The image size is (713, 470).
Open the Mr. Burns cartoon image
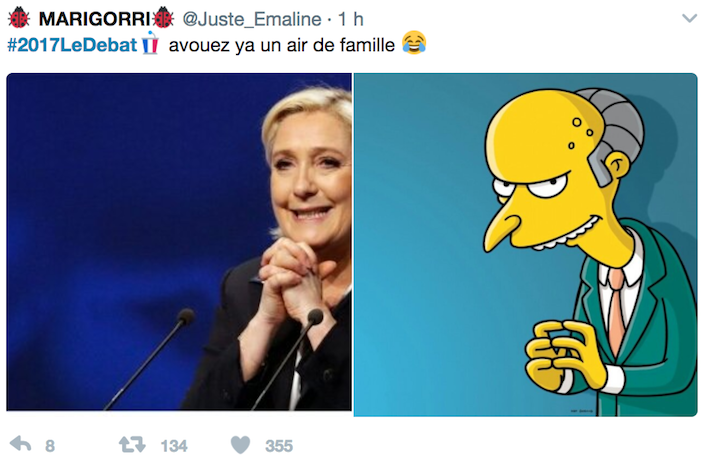click(525, 245)
